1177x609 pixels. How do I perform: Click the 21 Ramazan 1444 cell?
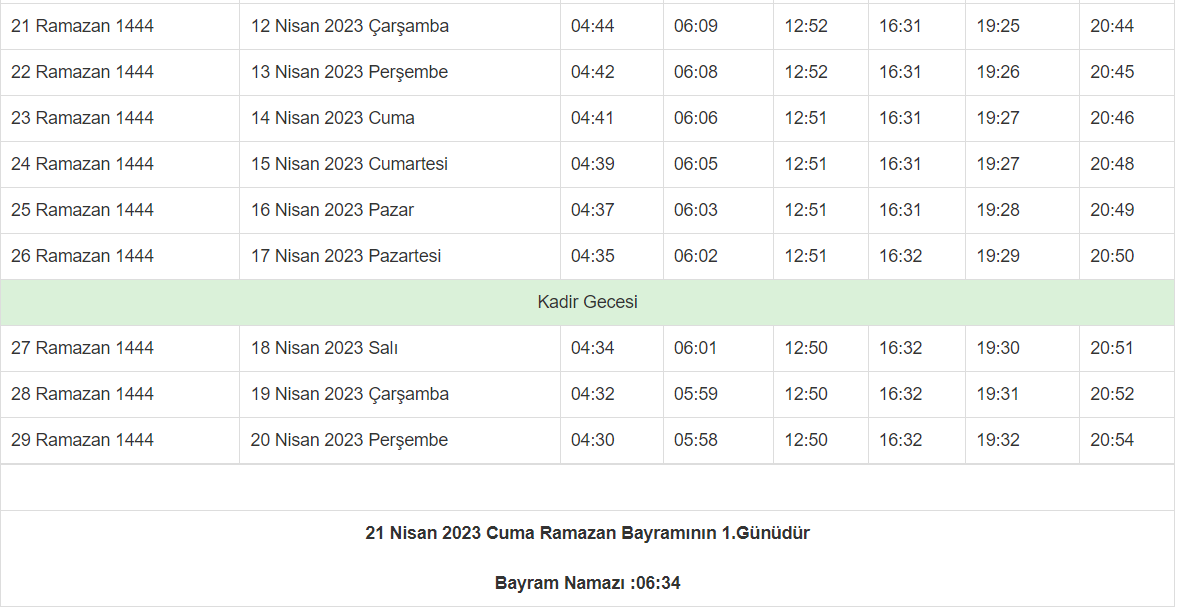point(83,26)
